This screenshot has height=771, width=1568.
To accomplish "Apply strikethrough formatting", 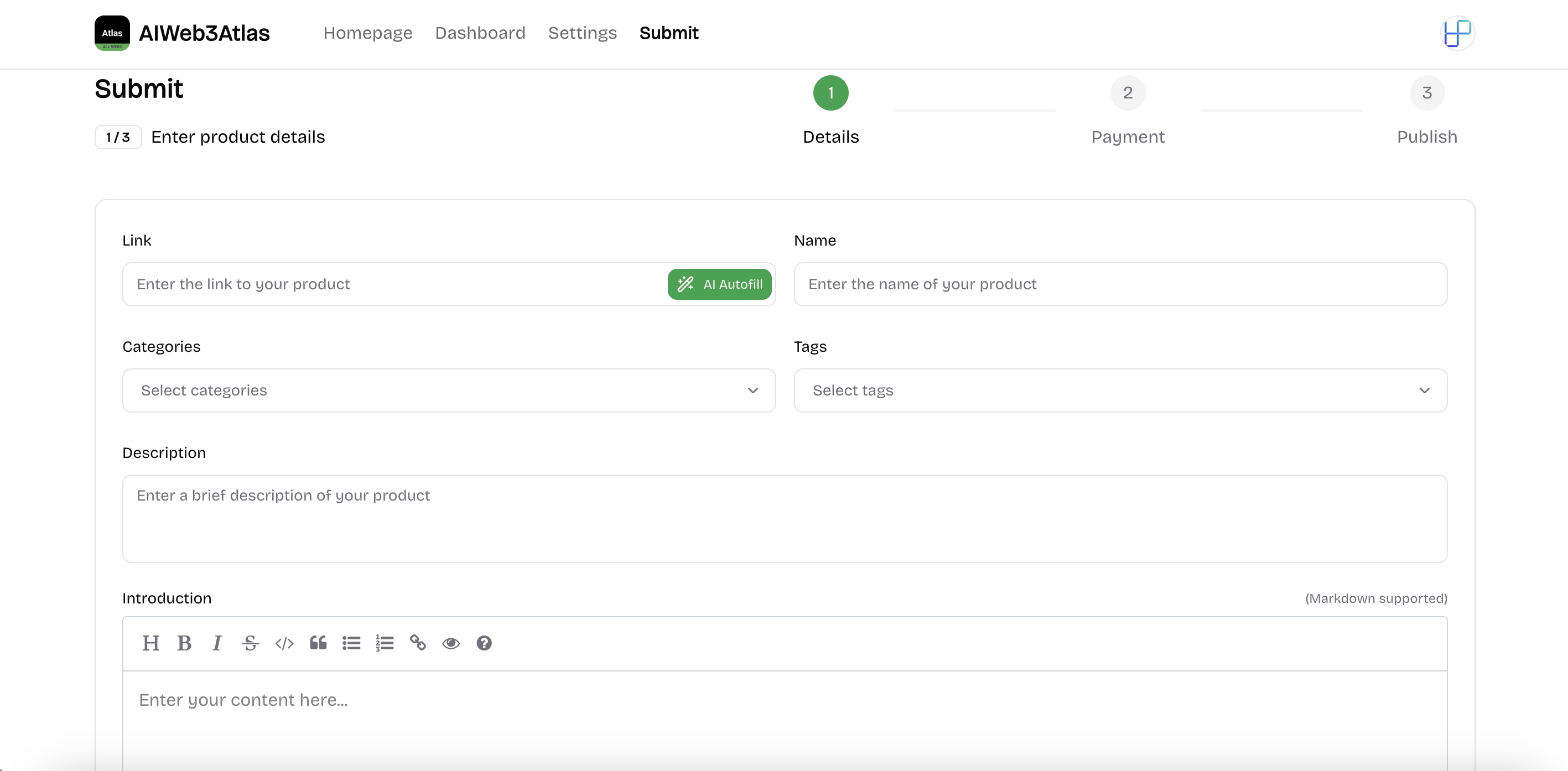I will click(250, 643).
